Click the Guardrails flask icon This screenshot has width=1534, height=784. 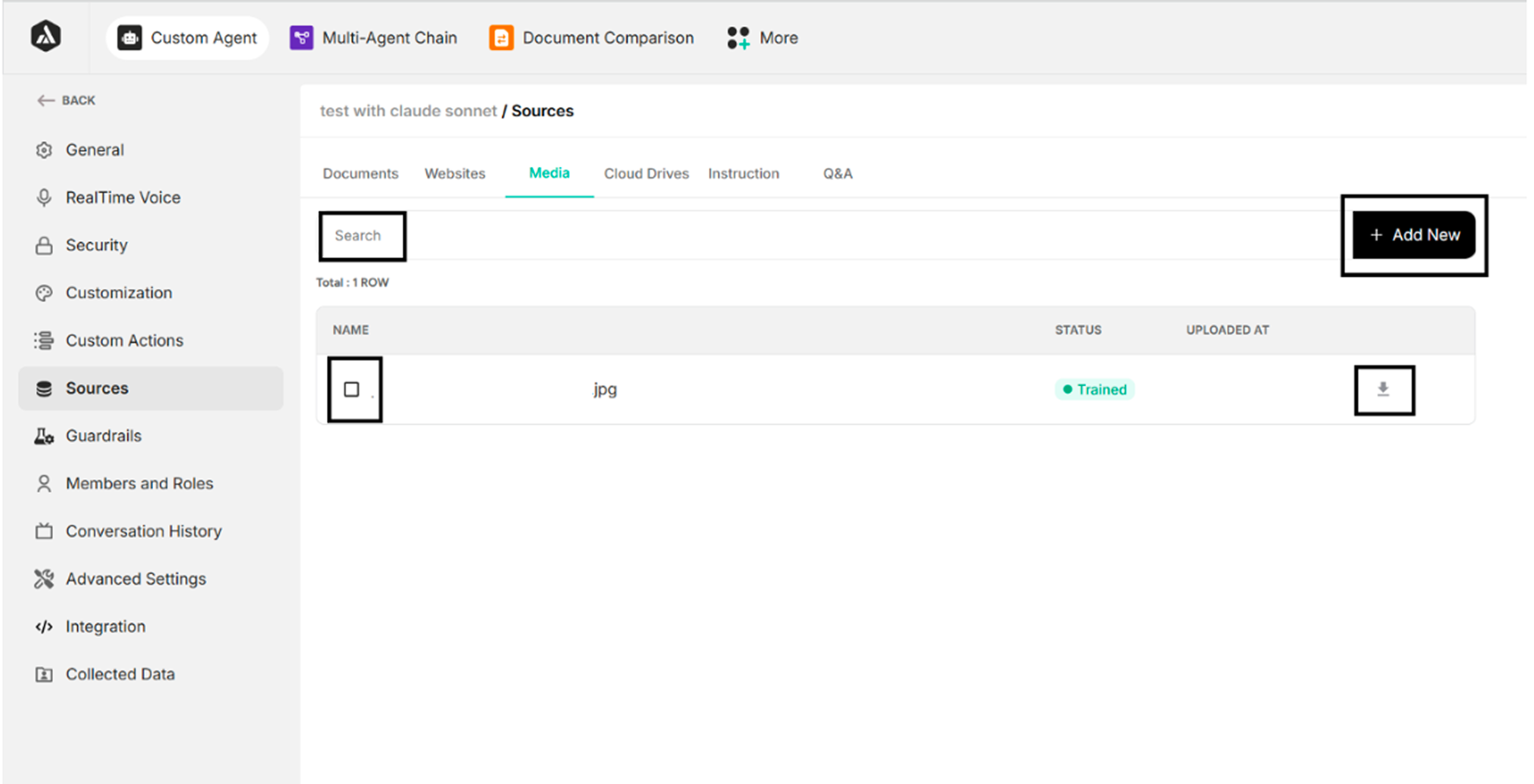click(x=44, y=436)
